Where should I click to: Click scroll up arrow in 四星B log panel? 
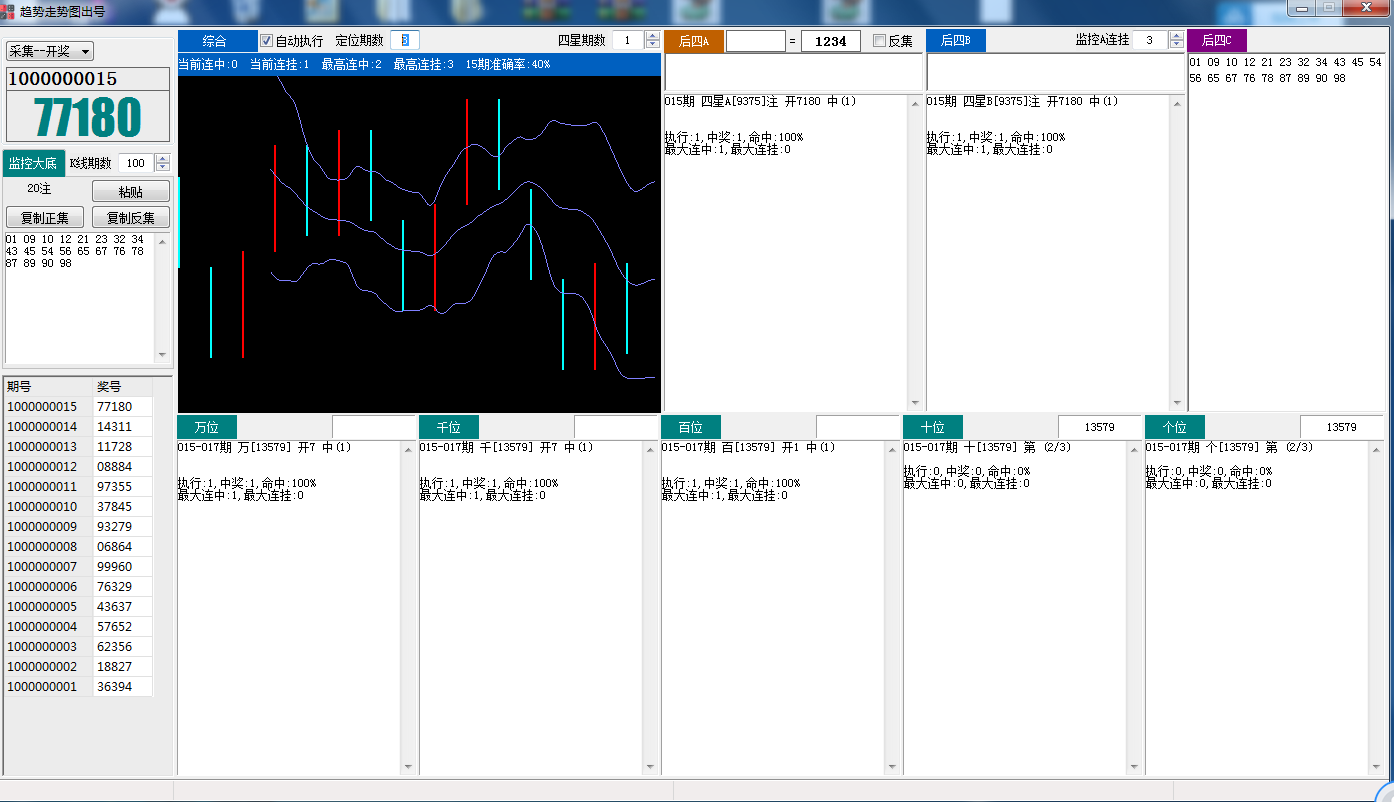click(x=1176, y=103)
